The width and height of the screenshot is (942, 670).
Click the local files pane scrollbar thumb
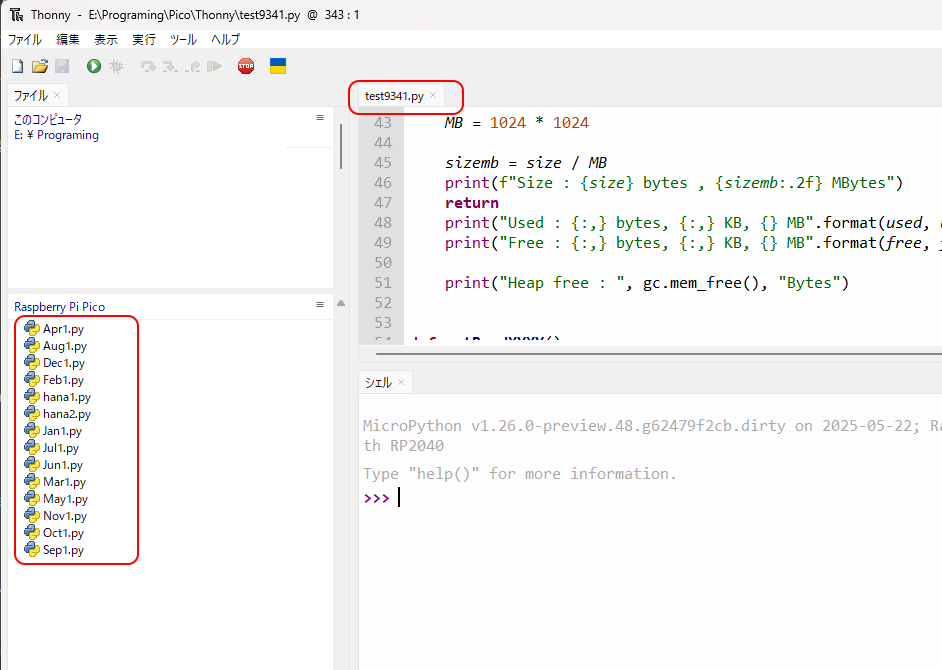(341, 146)
